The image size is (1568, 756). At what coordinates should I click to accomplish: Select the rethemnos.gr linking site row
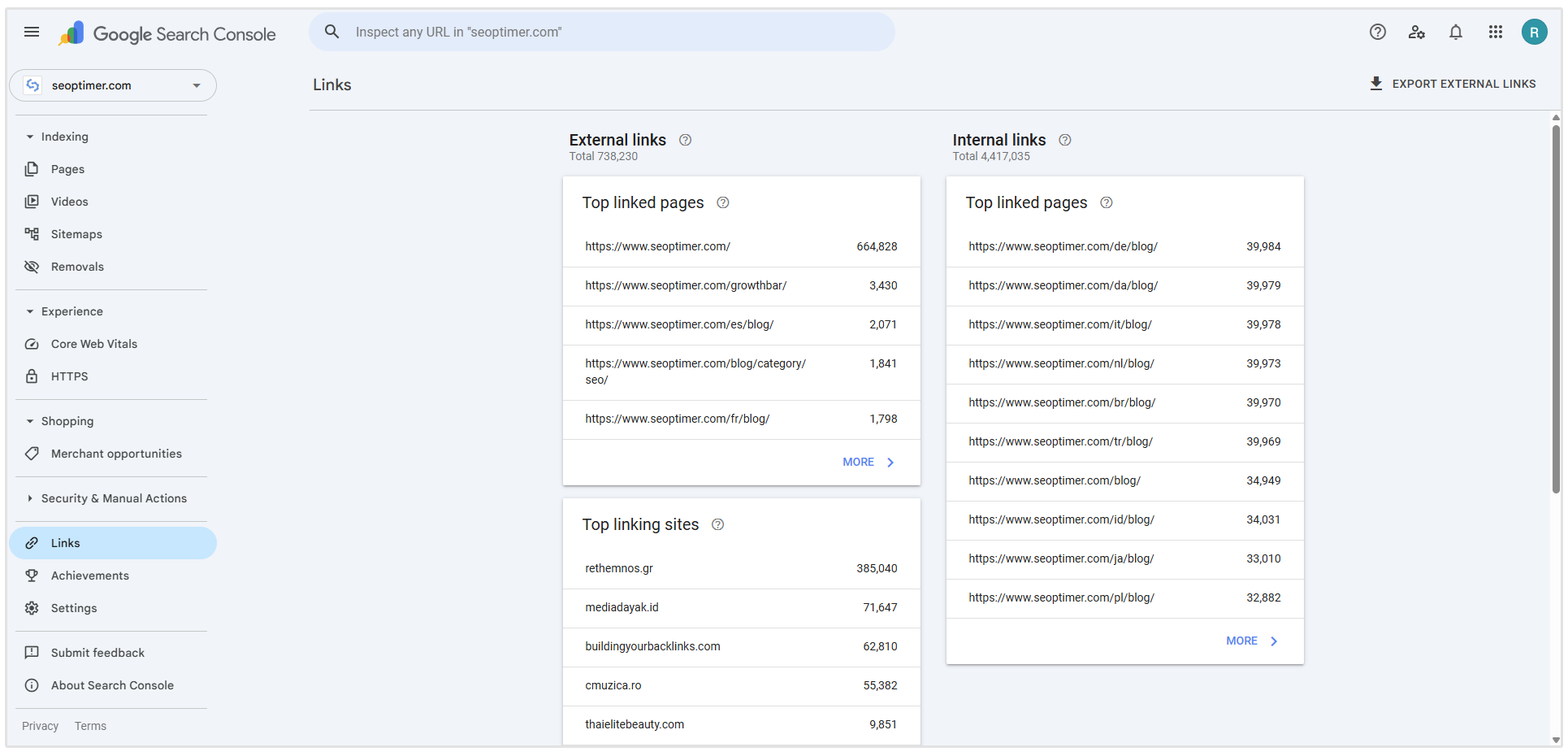(742, 568)
